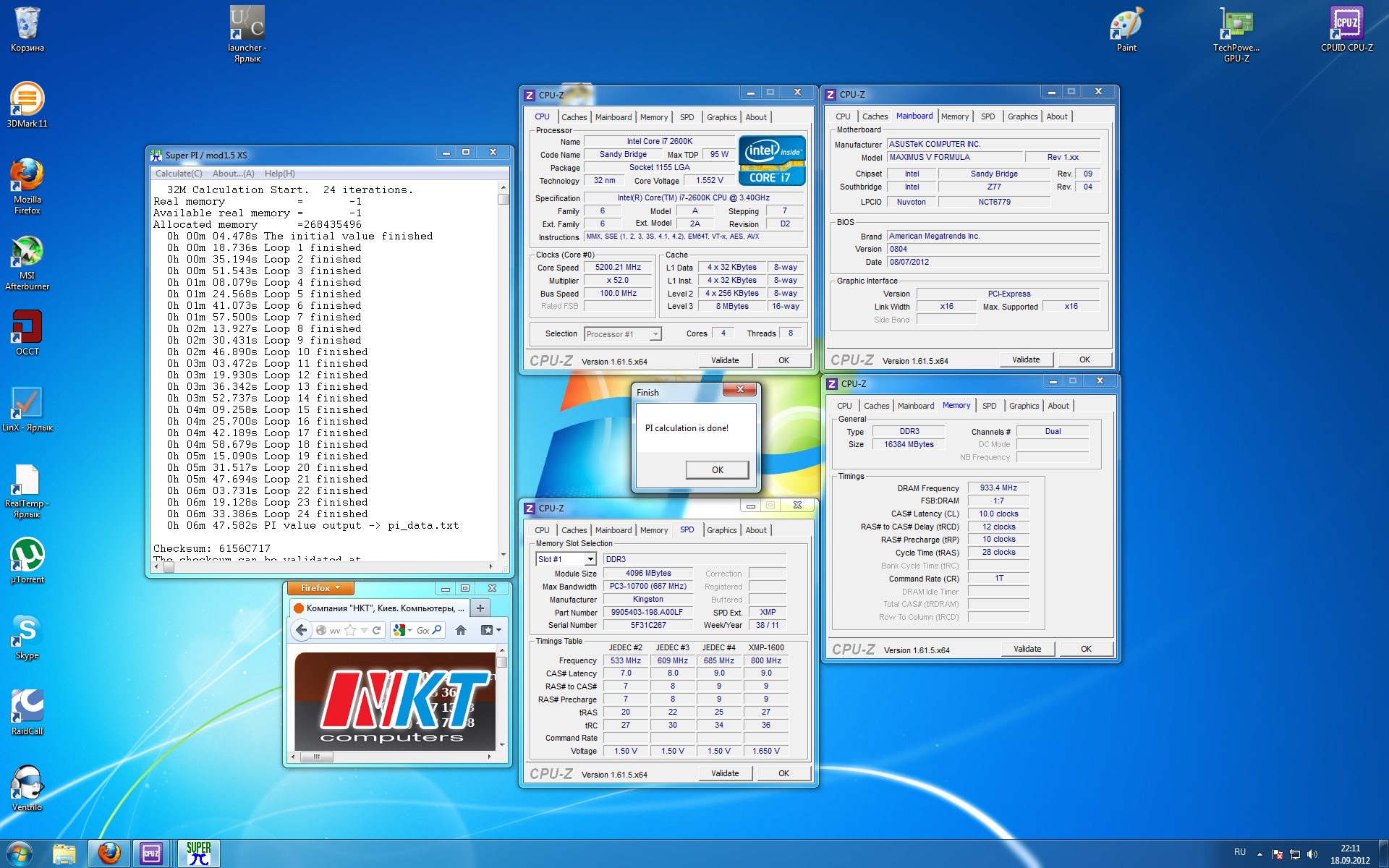Click Validate in the SPD CPU-Z window
The width and height of the screenshot is (1389, 868).
[725, 773]
